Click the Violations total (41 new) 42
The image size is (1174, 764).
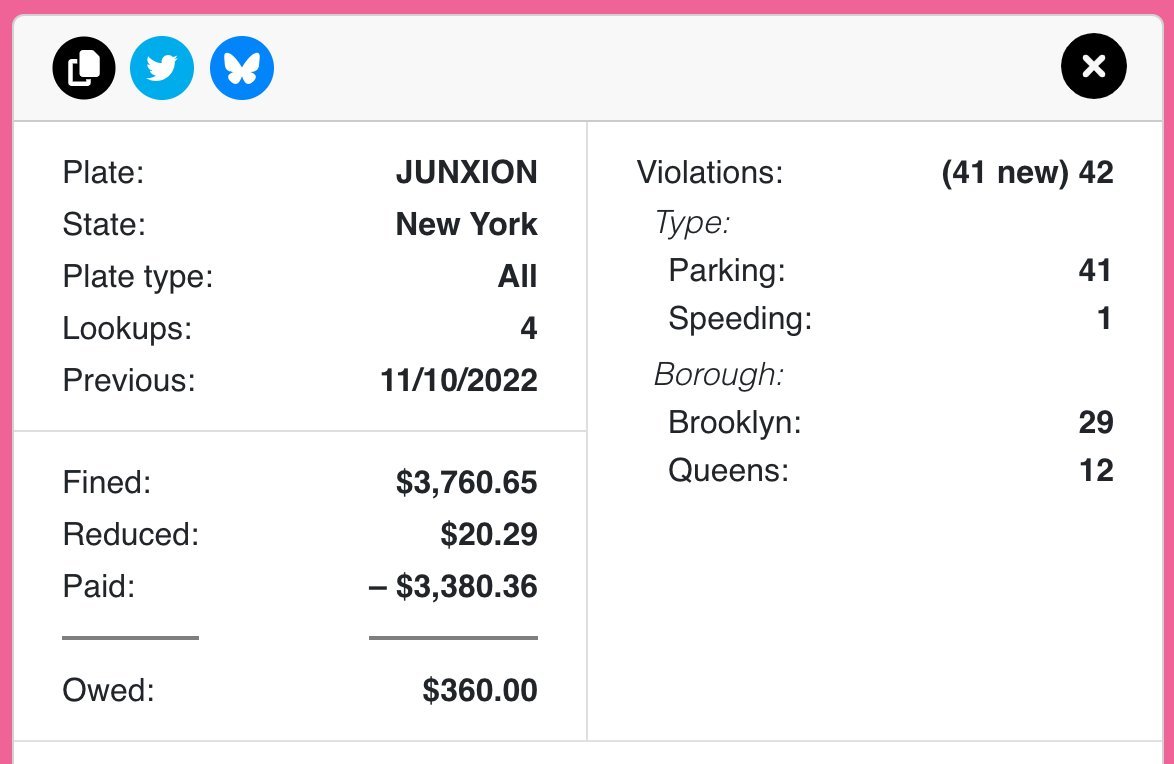pos(1027,172)
